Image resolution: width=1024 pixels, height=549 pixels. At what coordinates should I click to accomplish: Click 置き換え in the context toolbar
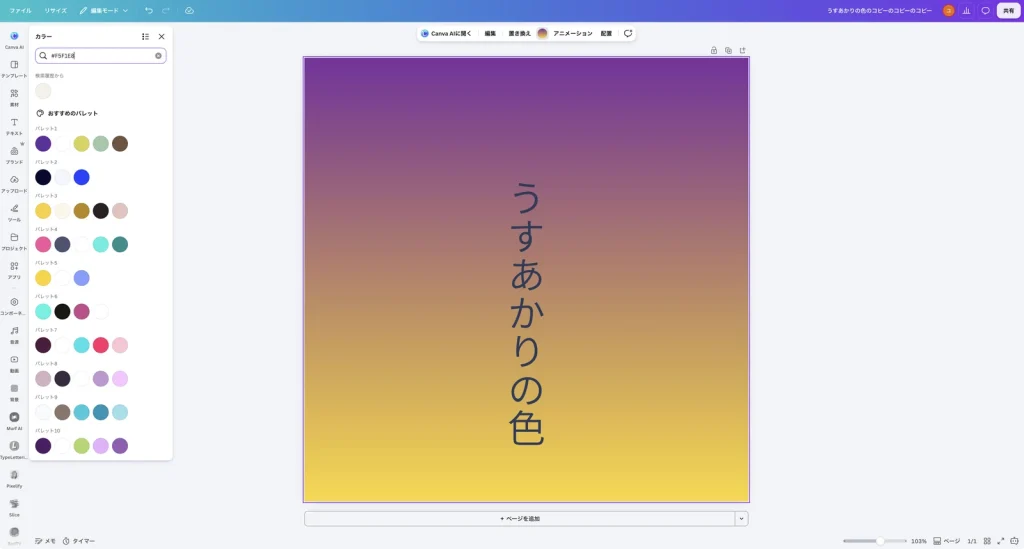coord(519,33)
